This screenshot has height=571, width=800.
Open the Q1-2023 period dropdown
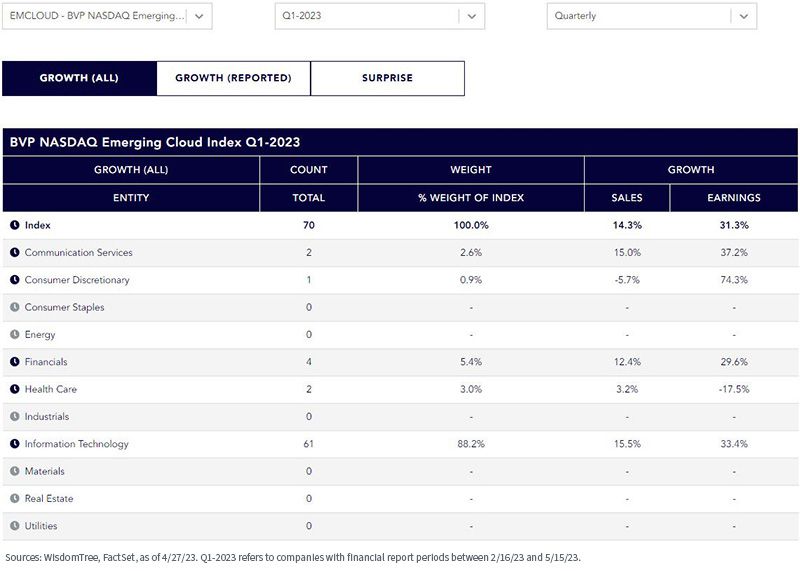coord(380,16)
